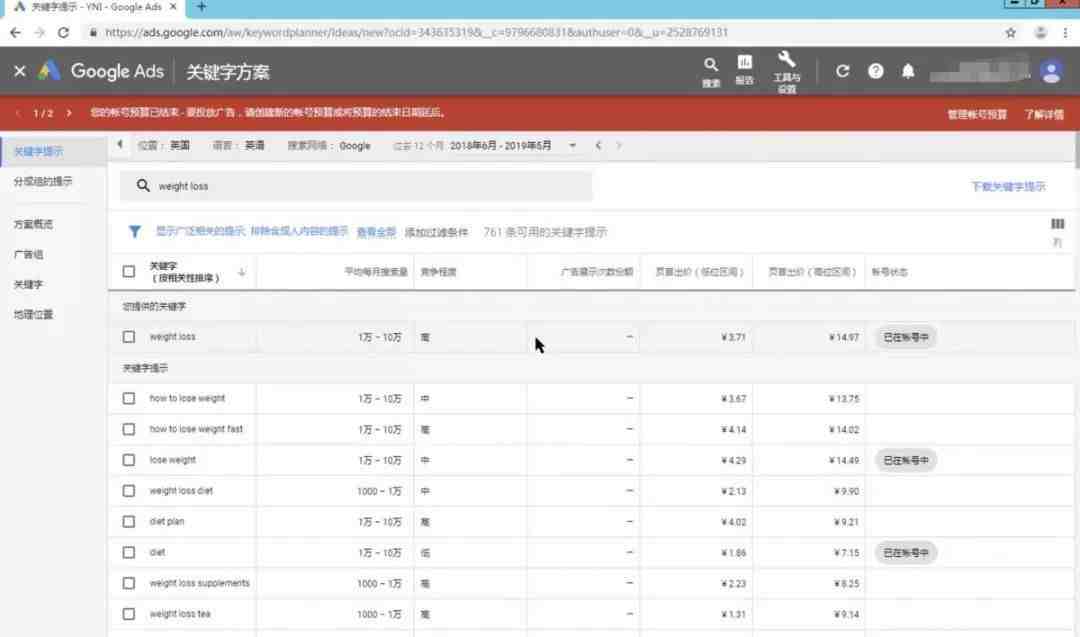Select how to lose weight fast checkbox
1080x637 pixels.
[x=129, y=429]
